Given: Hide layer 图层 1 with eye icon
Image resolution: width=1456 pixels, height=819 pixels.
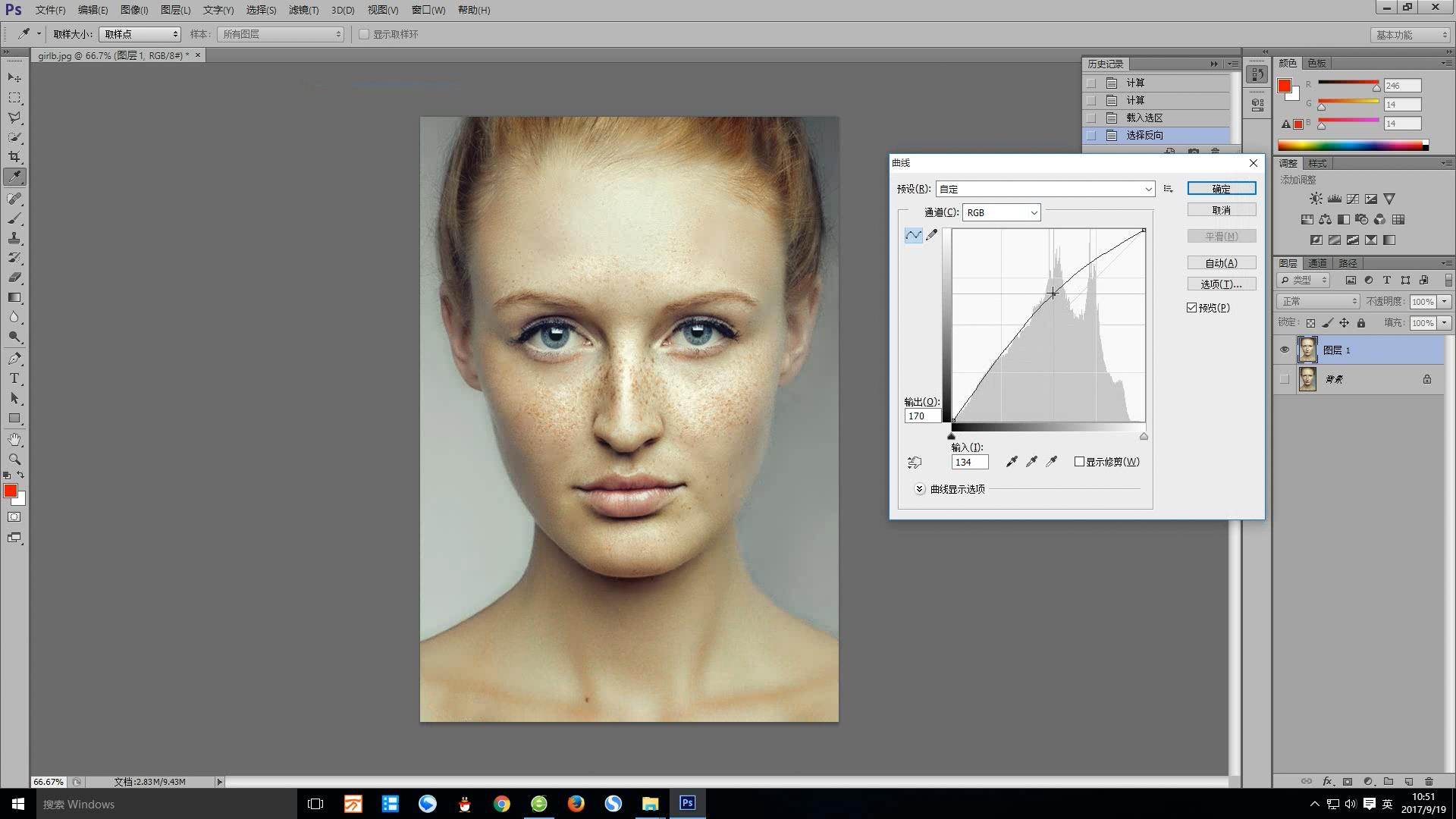Looking at the screenshot, I should (1285, 350).
